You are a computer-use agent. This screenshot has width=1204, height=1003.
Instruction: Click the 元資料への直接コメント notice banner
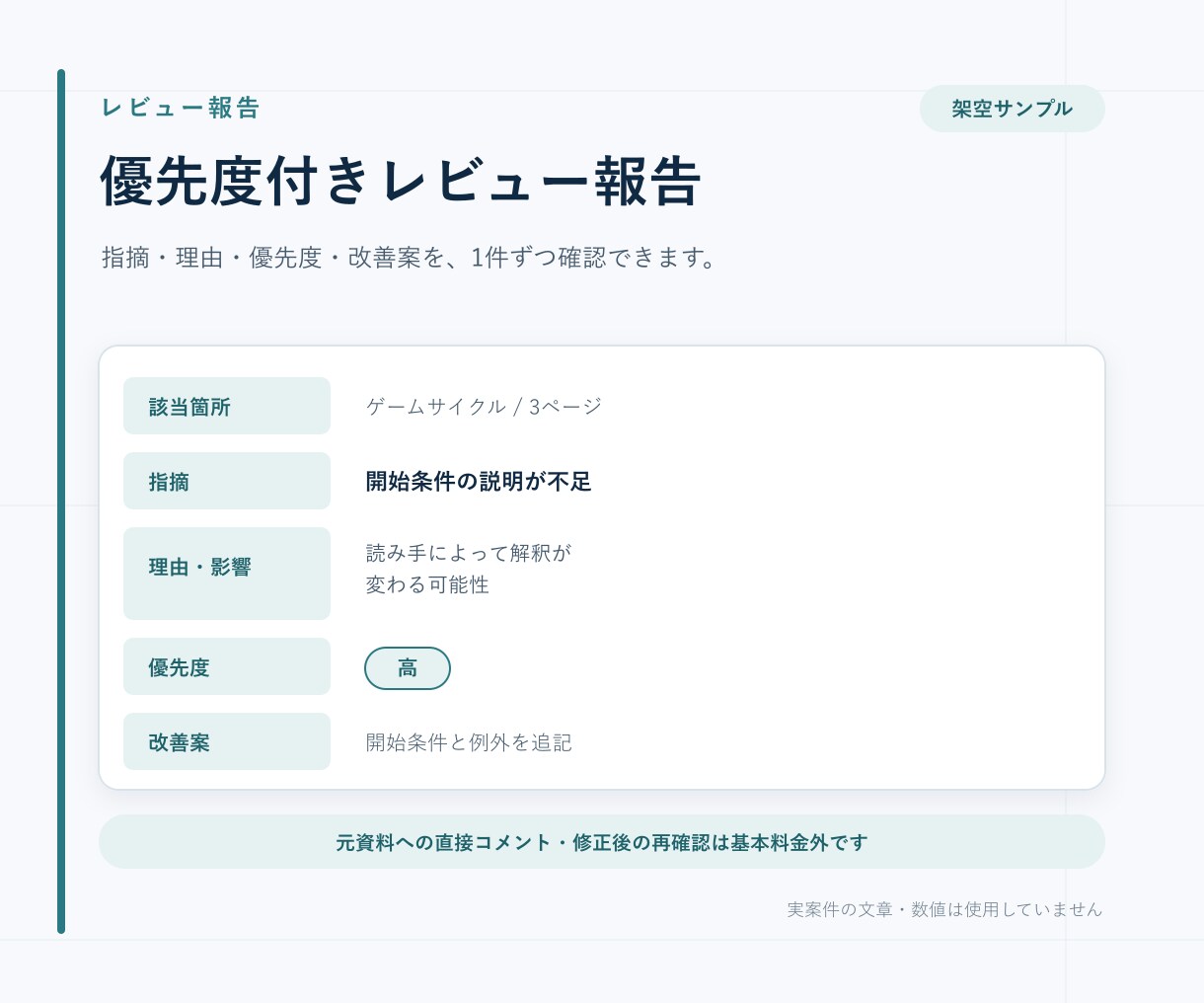click(602, 842)
